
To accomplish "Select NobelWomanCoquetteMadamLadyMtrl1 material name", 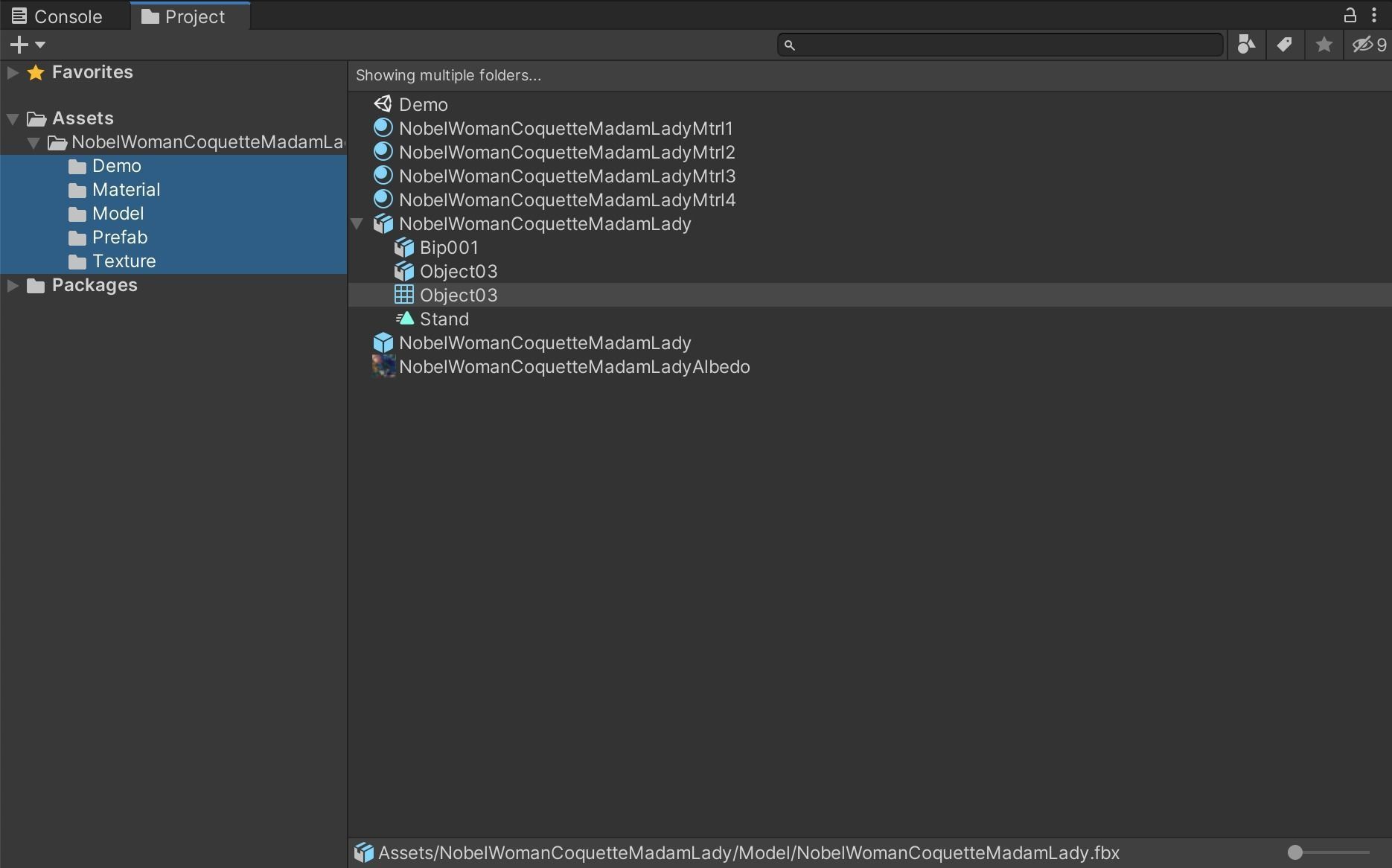I will coord(566,129).
